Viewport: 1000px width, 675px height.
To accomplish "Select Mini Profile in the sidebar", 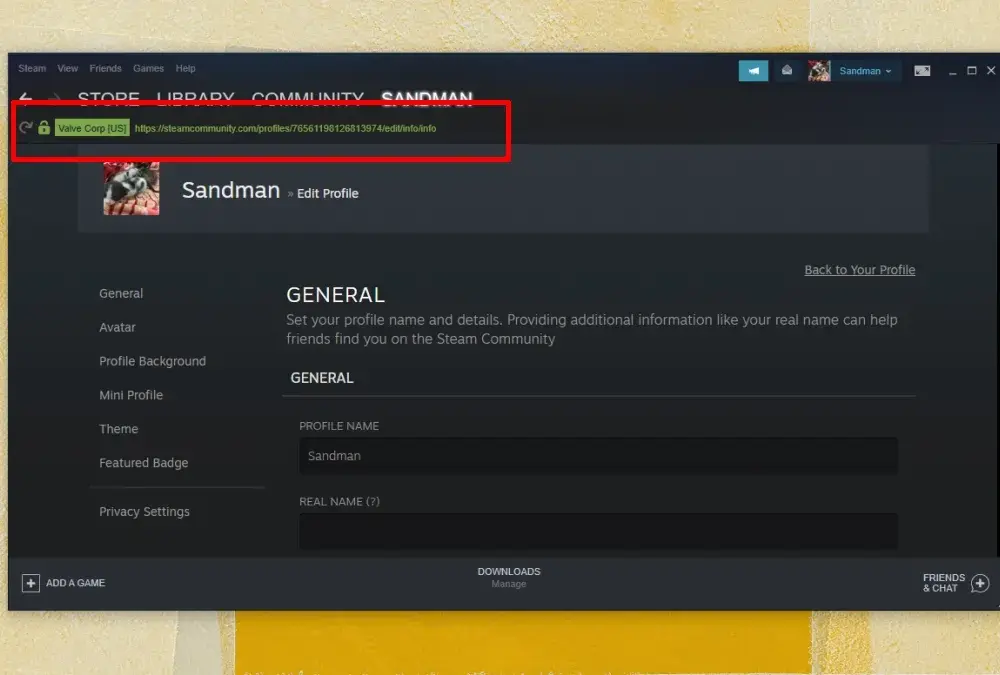I will pos(131,395).
